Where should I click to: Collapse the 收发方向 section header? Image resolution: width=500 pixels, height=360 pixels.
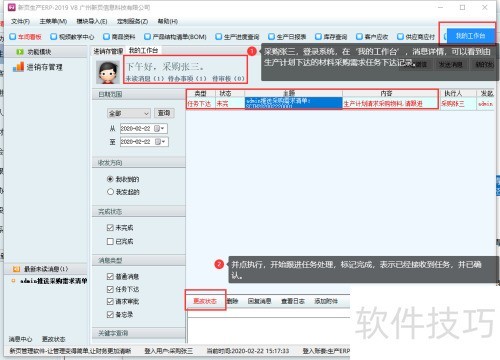[139, 163]
